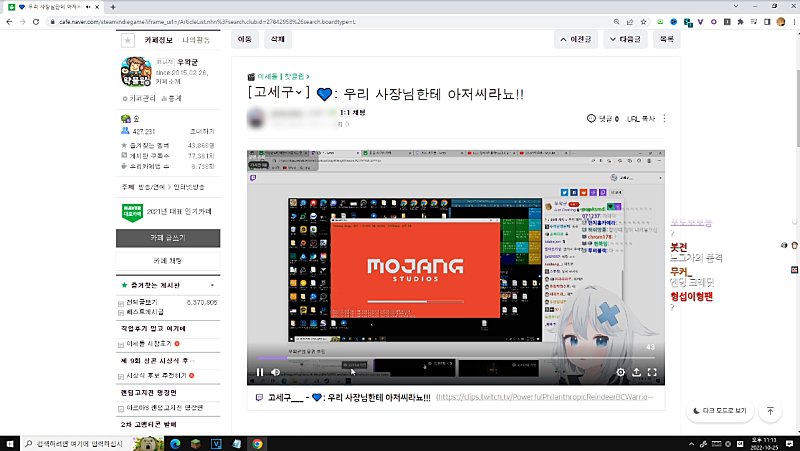Viewport: 800px width, 451px height.
Task: Copy the post link via URL 복사
Action: 640,118
